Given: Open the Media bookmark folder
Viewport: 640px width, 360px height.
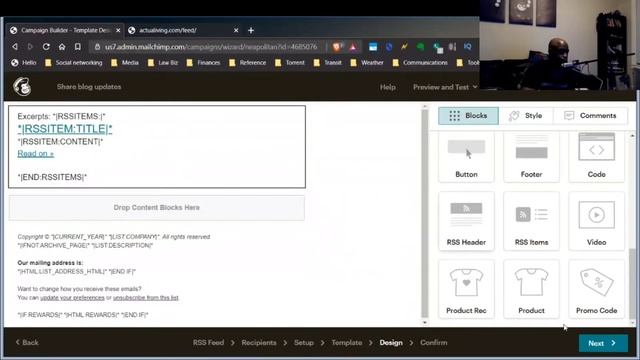Looking at the screenshot, I should point(125,63).
